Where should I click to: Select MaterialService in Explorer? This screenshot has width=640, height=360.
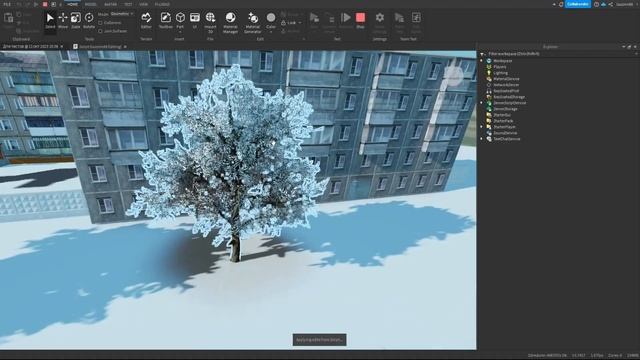(507, 79)
